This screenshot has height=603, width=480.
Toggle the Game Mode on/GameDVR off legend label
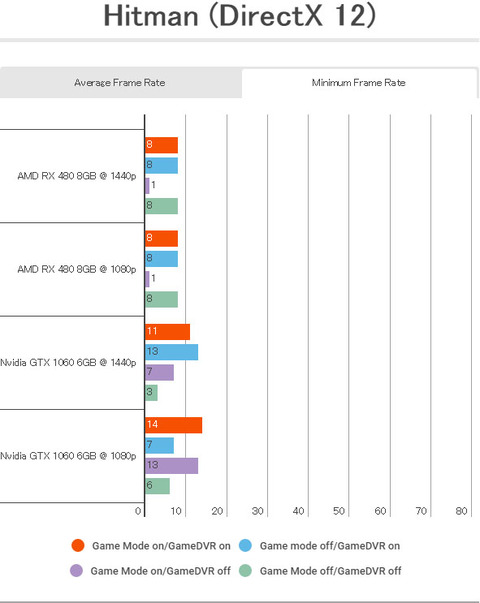161,571
